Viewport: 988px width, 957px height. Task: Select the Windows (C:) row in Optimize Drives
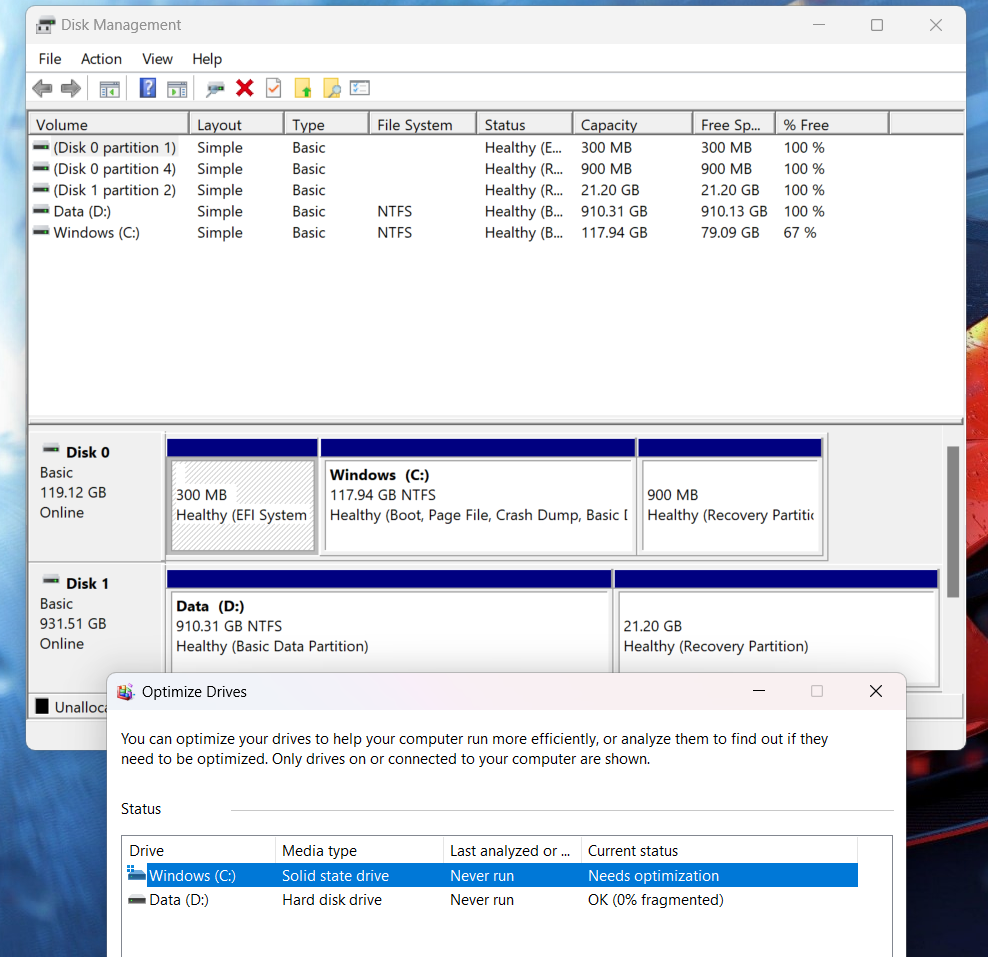pos(491,875)
